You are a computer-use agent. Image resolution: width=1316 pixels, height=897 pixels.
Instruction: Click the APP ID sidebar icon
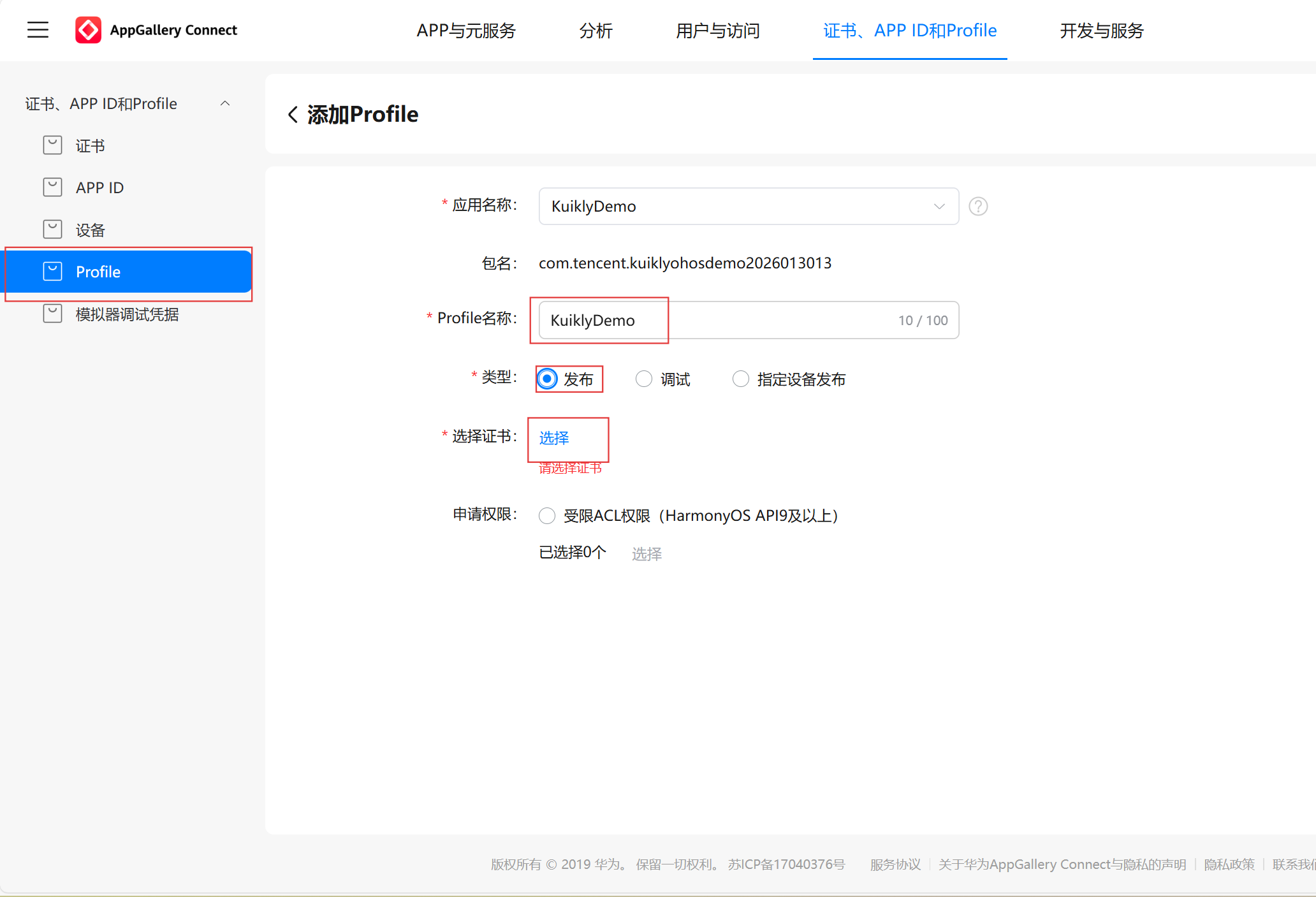click(52, 187)
